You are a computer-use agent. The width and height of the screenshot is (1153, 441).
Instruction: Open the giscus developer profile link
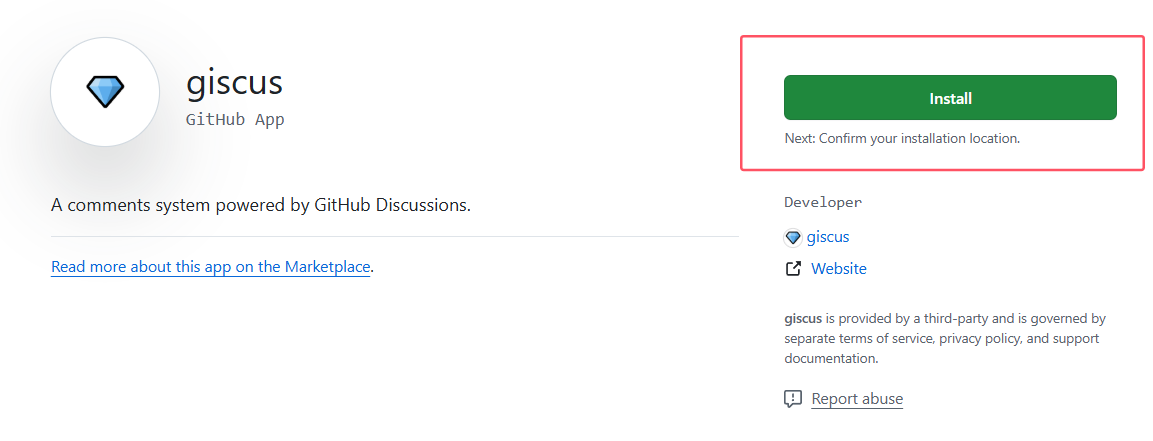pos(828,237)
